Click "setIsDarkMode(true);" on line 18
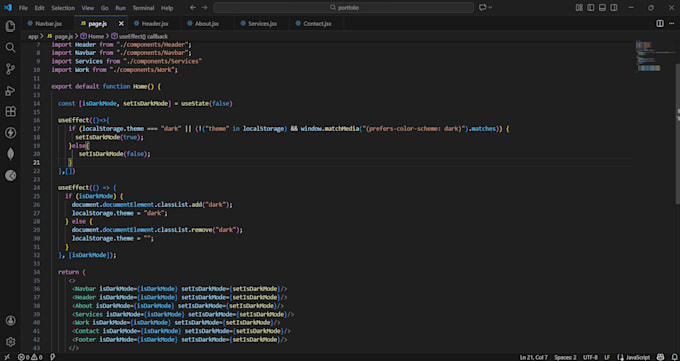Viewport: 680px width, 361px height. 109,137
